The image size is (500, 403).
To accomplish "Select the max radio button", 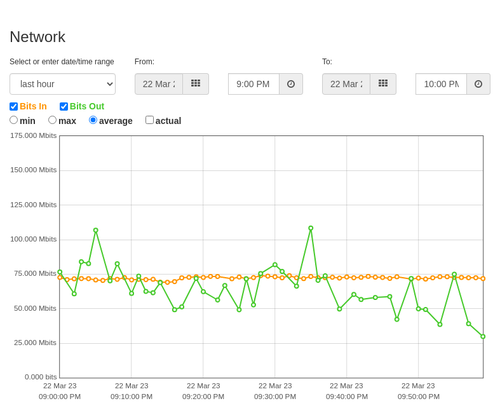I will [52, 120].
